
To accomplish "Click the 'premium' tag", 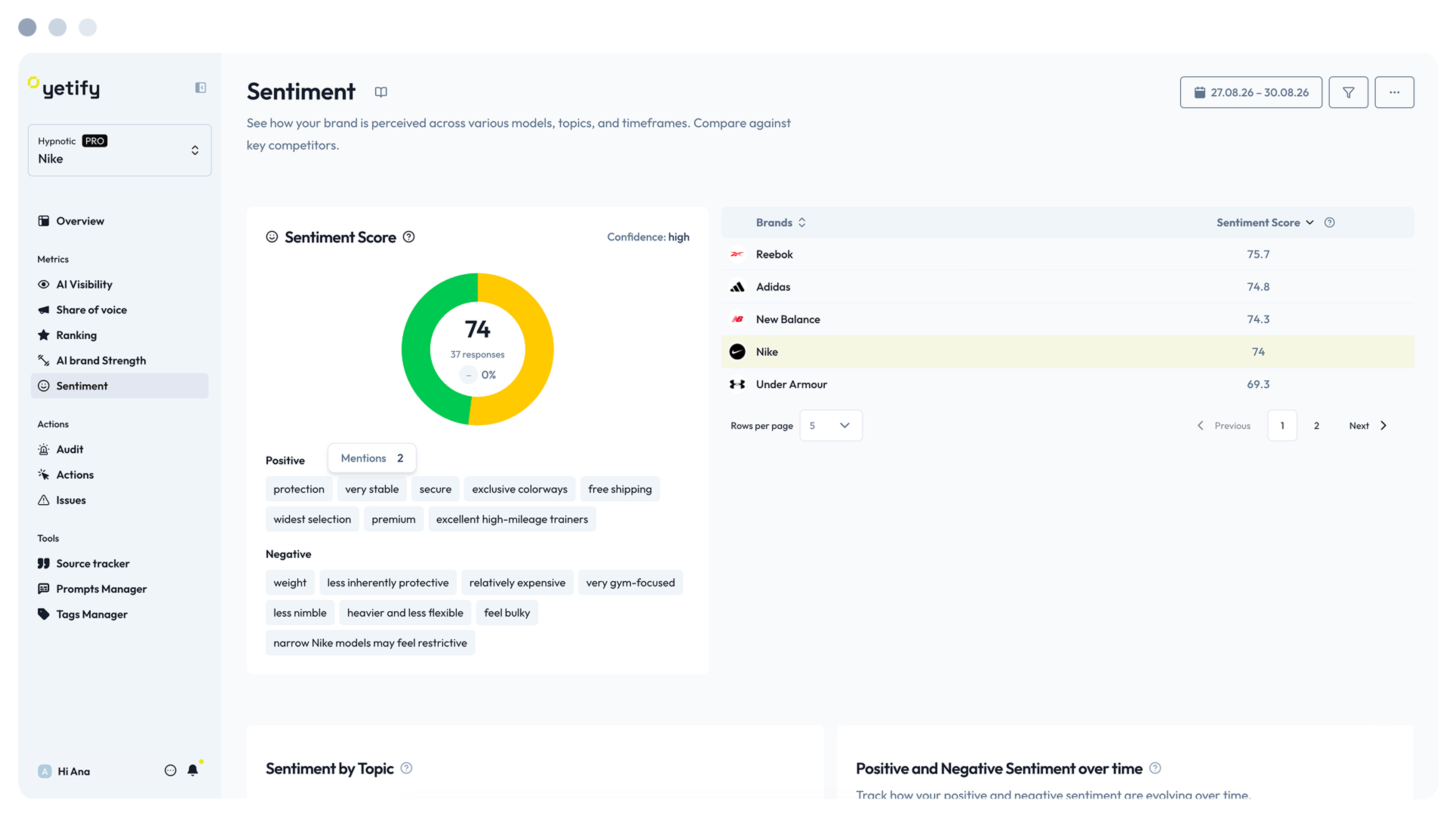I will click(x=394, y=519).
